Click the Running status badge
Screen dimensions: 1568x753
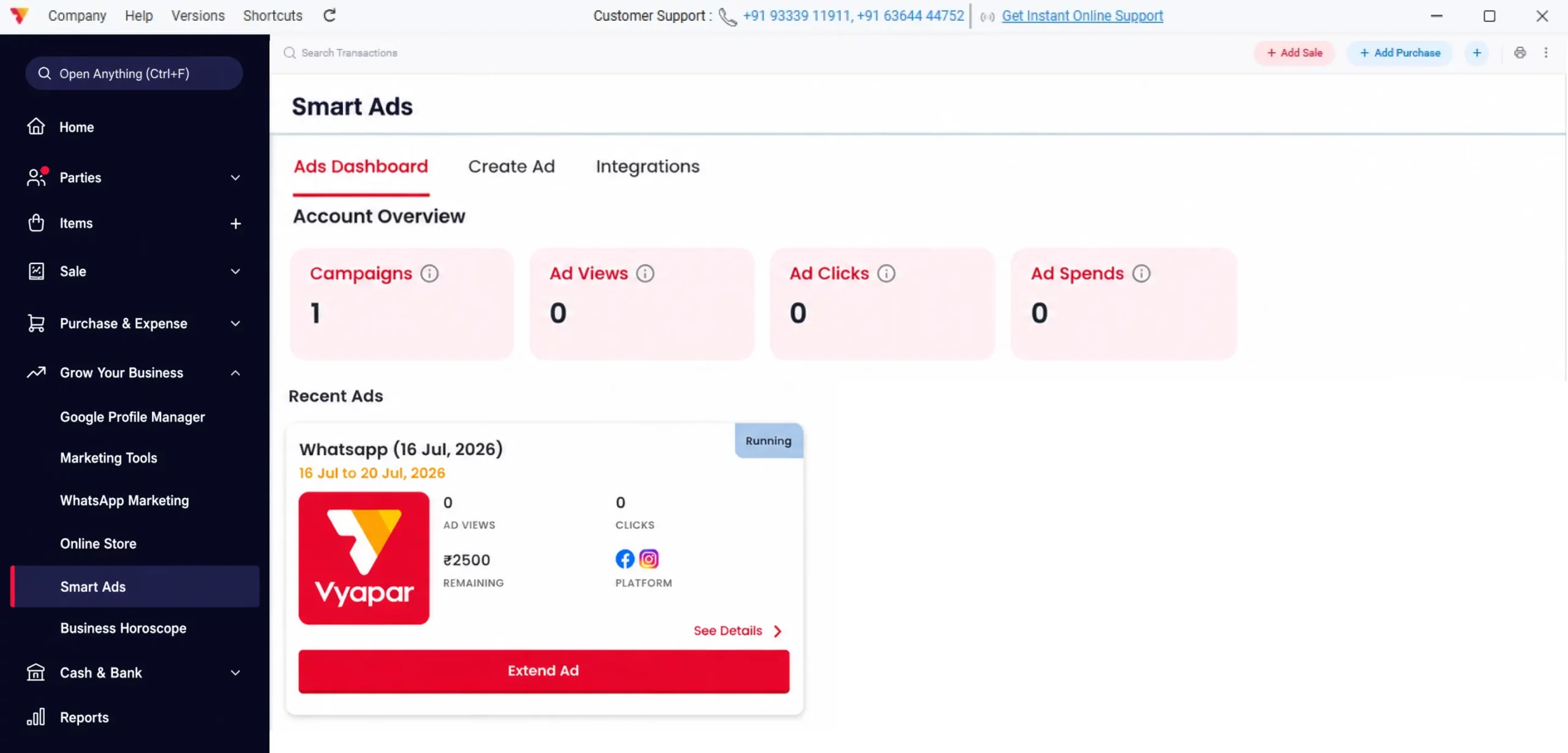[x=769, y=441]
